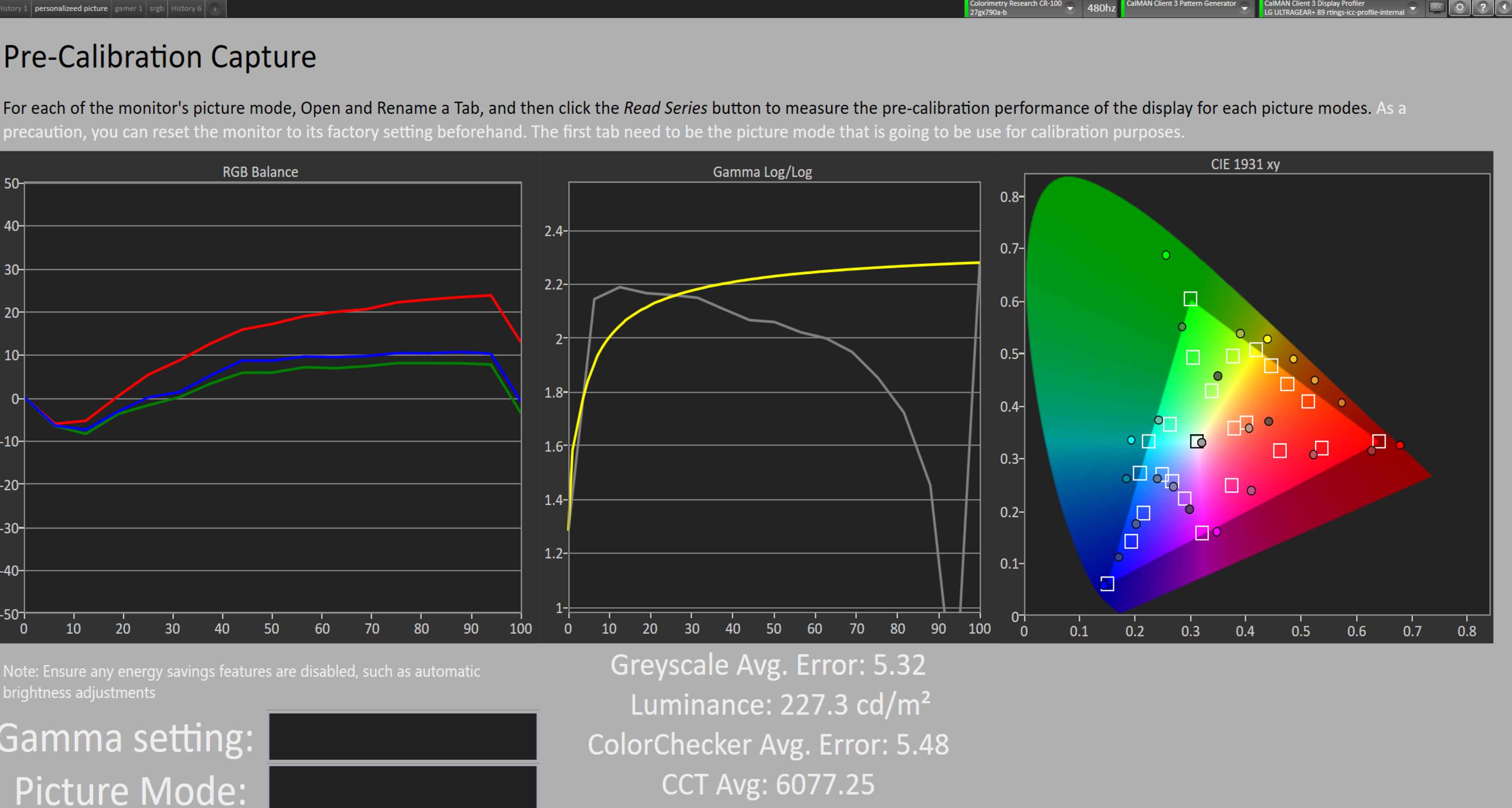
Task: Expand the Display Profiler LG ULTRAGEAR dropdown
Action: click(1413, 8)
